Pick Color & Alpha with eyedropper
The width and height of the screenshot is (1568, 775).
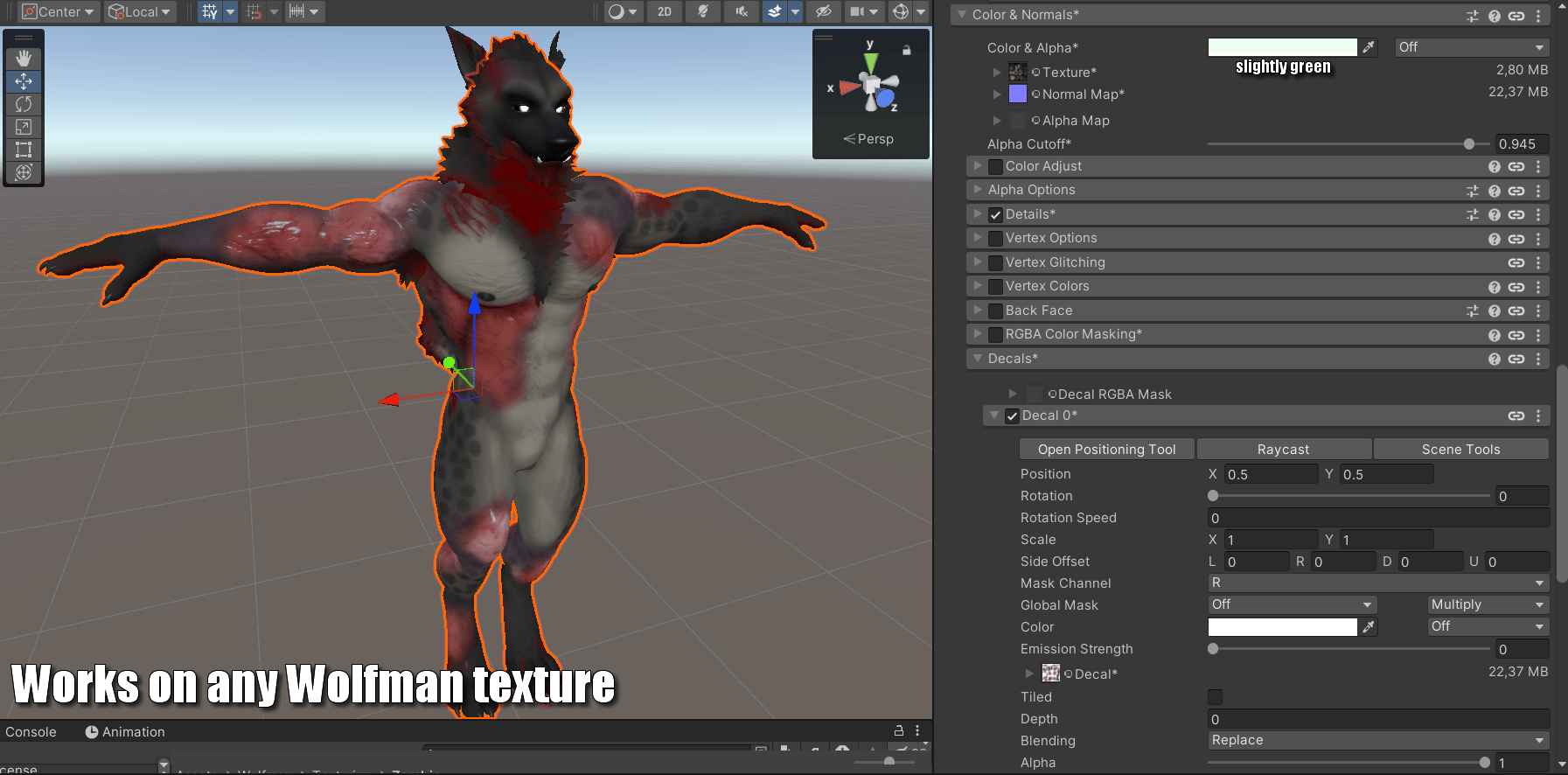(1369, 47)
